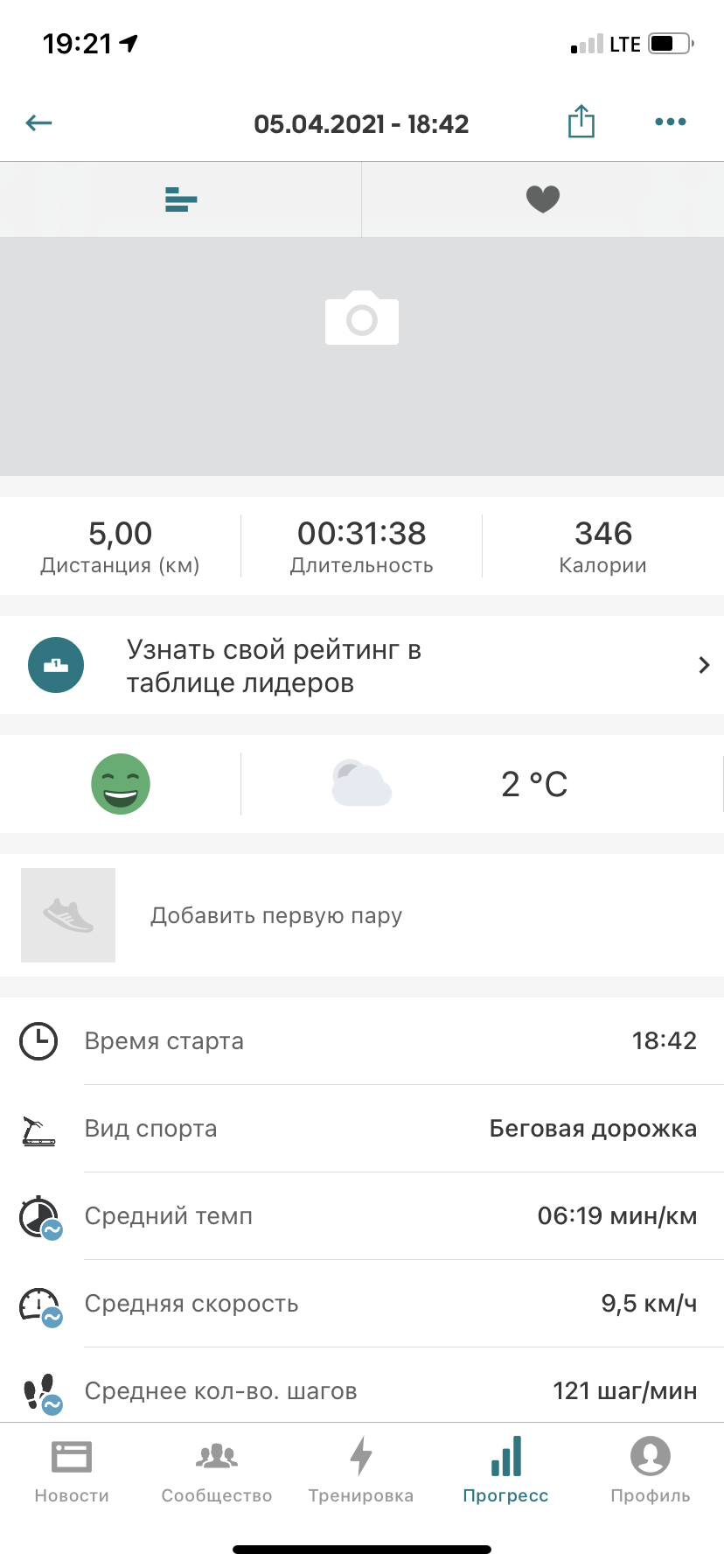Open the share icon
Viewport: 724px width, 1568px height.
click(x=581, y=122)
